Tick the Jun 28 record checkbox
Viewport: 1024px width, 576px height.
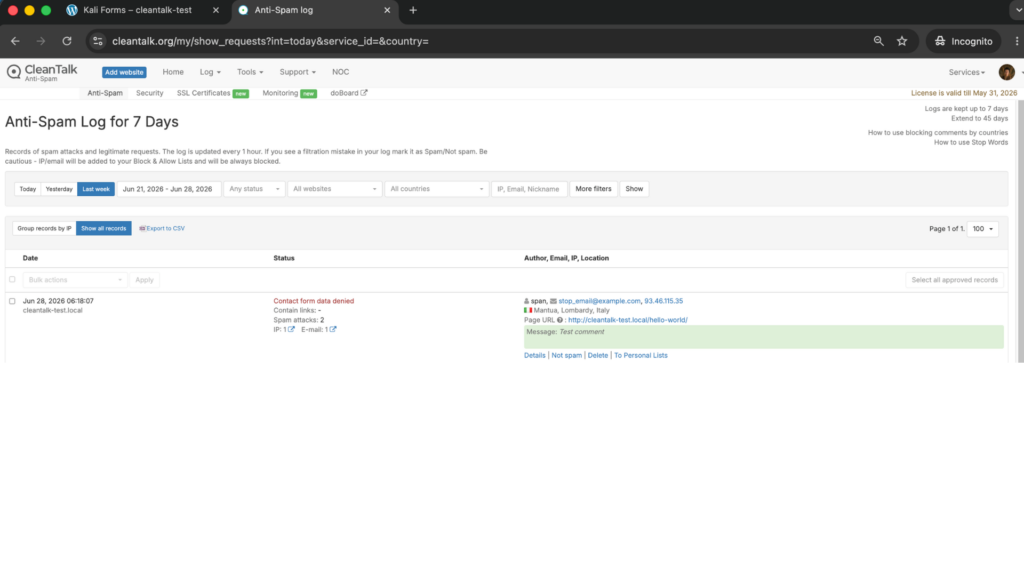12,301
